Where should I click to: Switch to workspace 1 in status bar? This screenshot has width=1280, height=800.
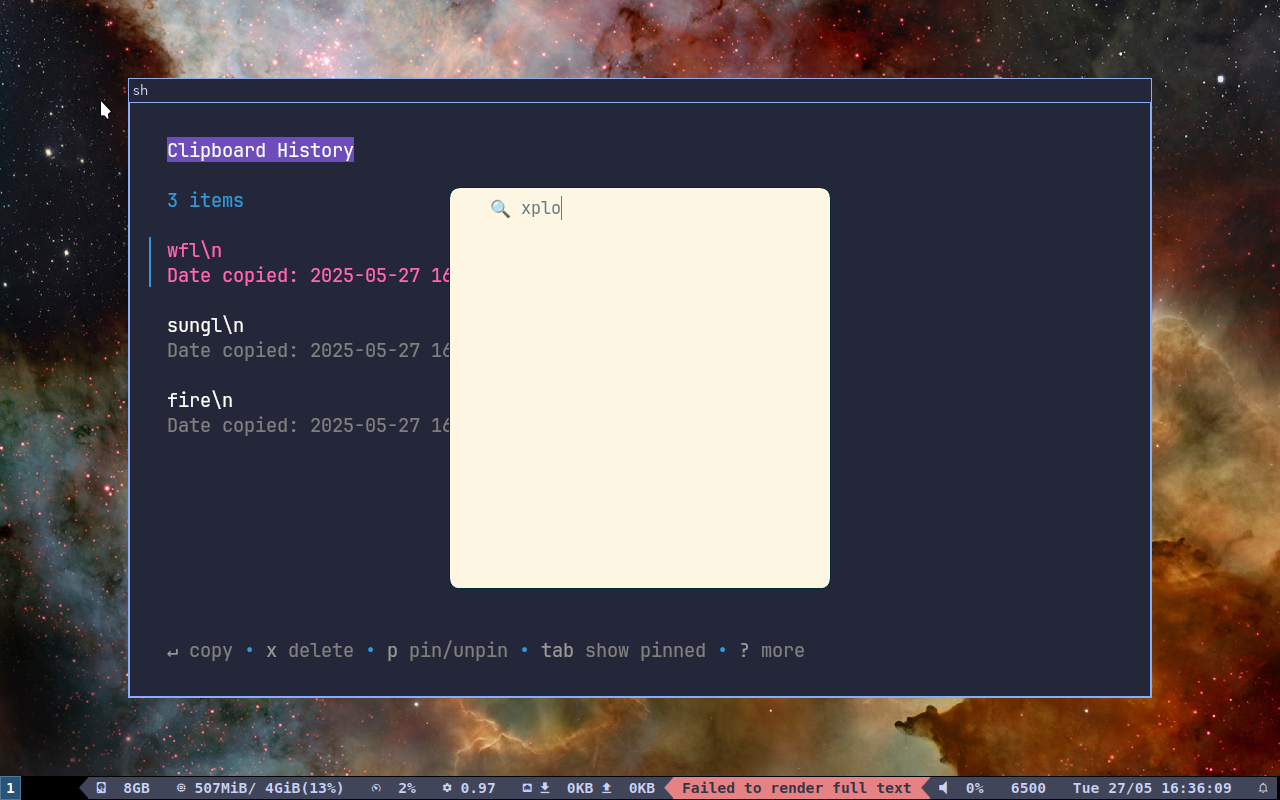[x=10, y=788]
